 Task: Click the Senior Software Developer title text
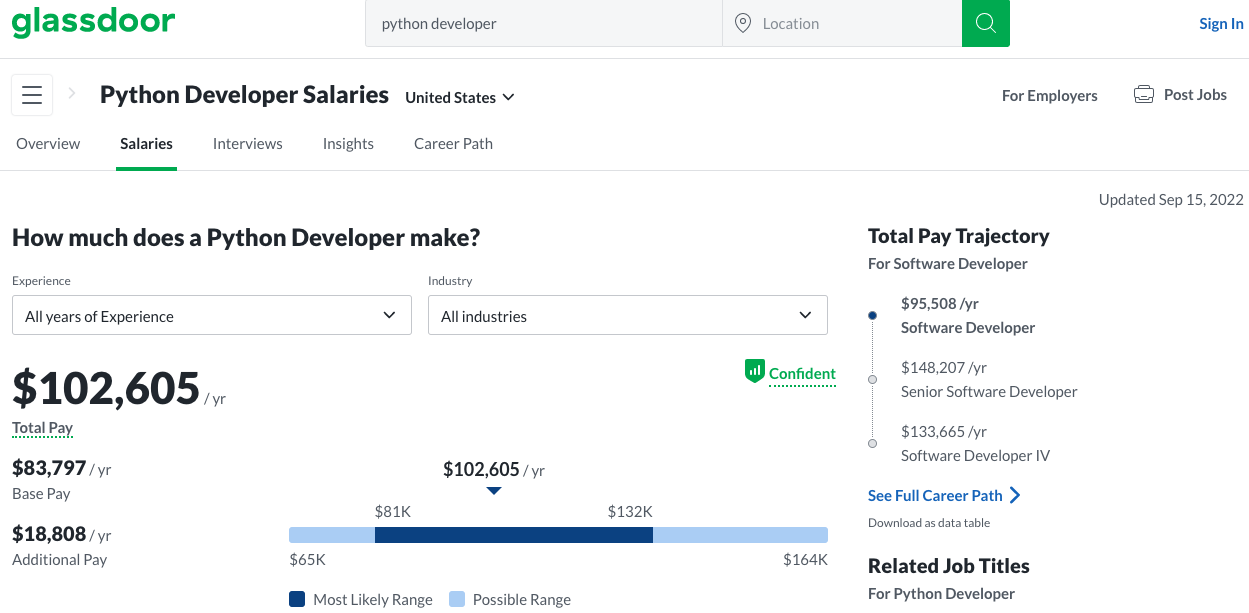(989, 391)
